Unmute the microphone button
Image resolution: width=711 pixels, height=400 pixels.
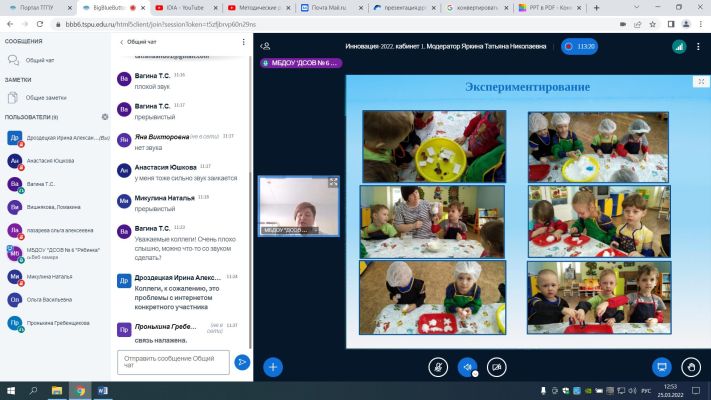[x=438, y=367]
